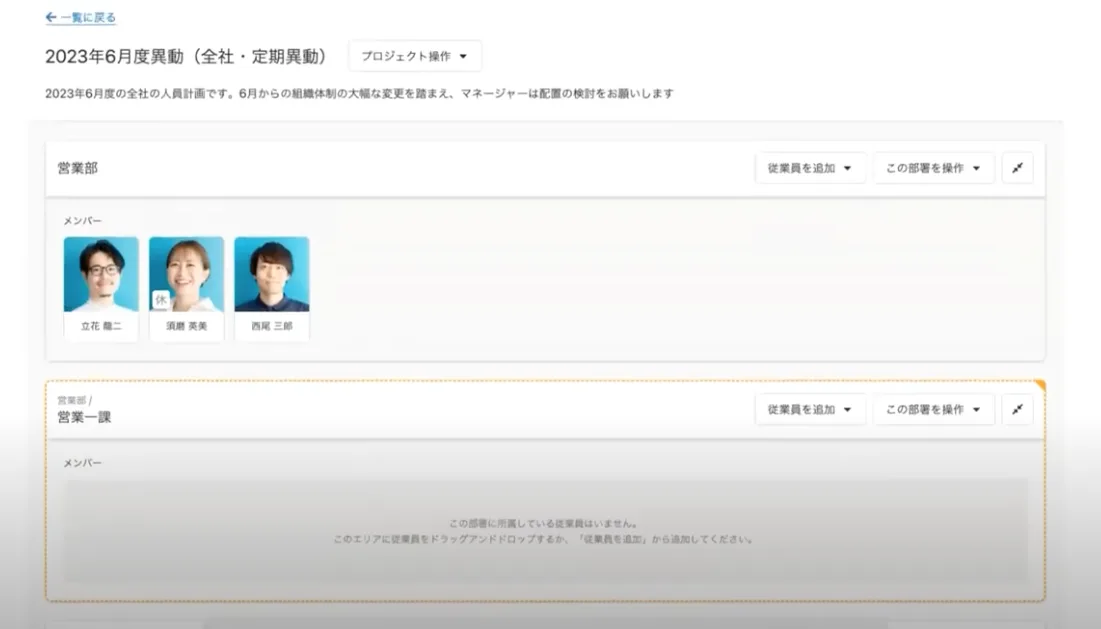Image resolution: width=1101 pixels, height=629 pixels.
Task: Click the 休 badge on 須磨 英美
Action: pos(161,300)
